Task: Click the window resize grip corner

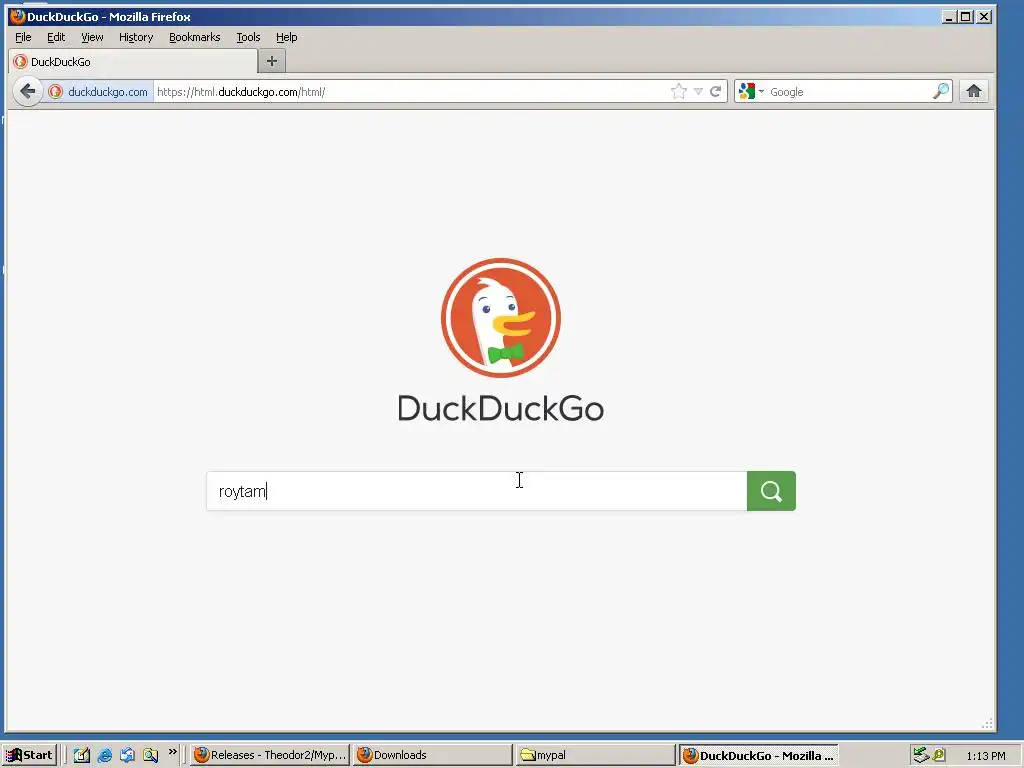Action: tap(987, 723)
